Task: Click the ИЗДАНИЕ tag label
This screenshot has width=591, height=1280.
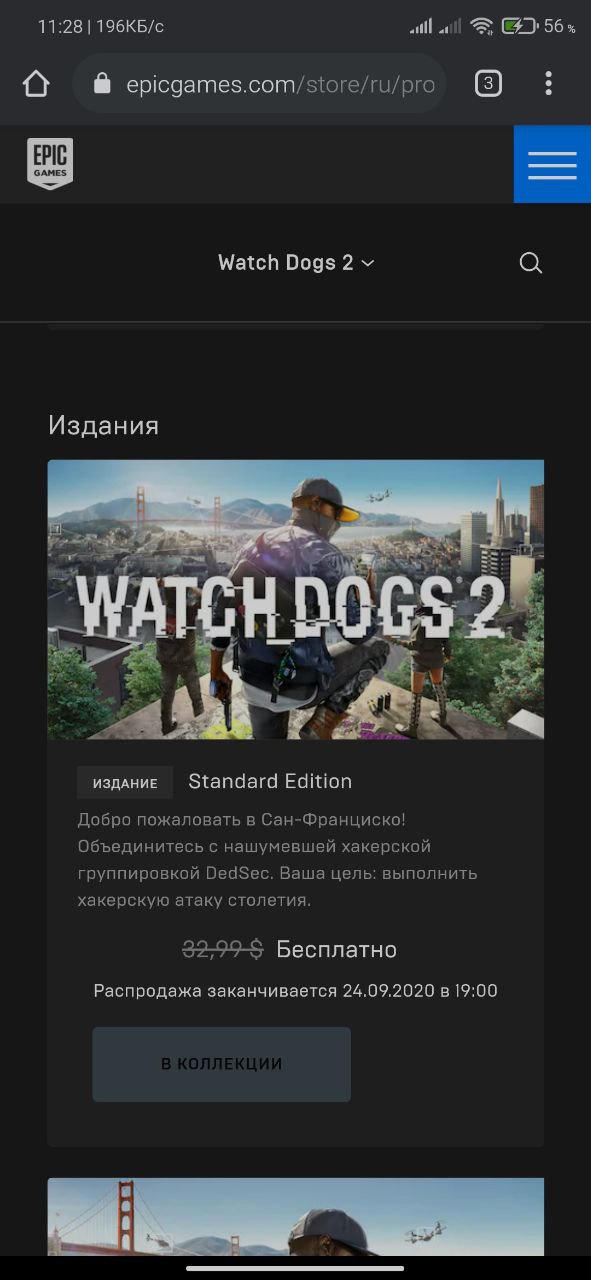Action: (x=125, y=783)
